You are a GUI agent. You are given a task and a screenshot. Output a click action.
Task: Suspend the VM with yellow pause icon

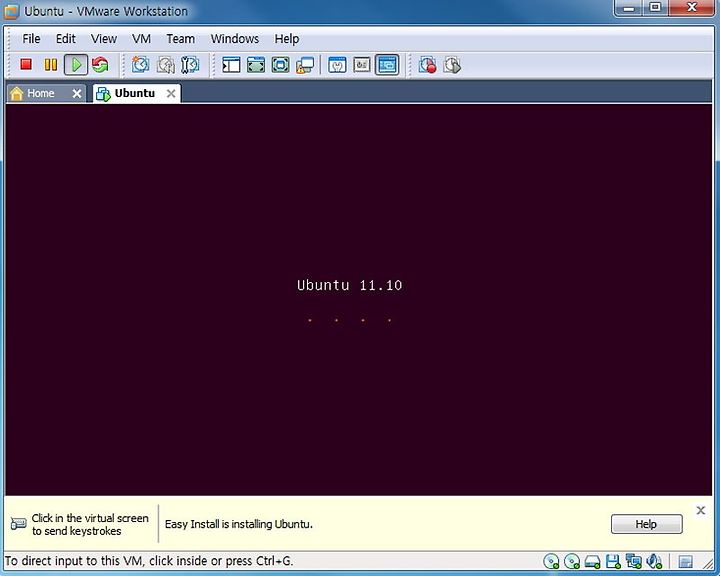(x=51, y=64)
